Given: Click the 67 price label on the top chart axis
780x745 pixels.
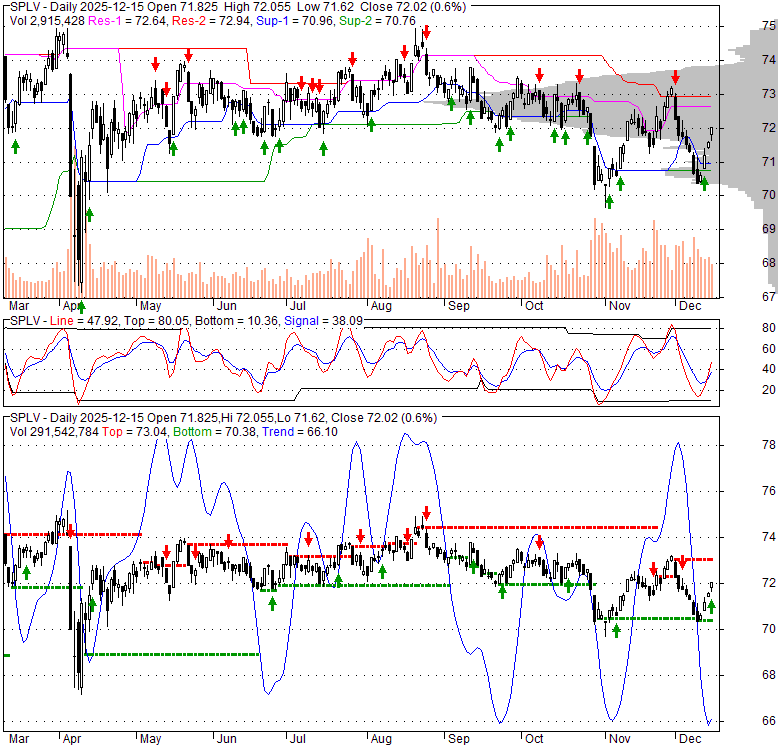Looking at the screenshot, I should (x=769, y=297).
